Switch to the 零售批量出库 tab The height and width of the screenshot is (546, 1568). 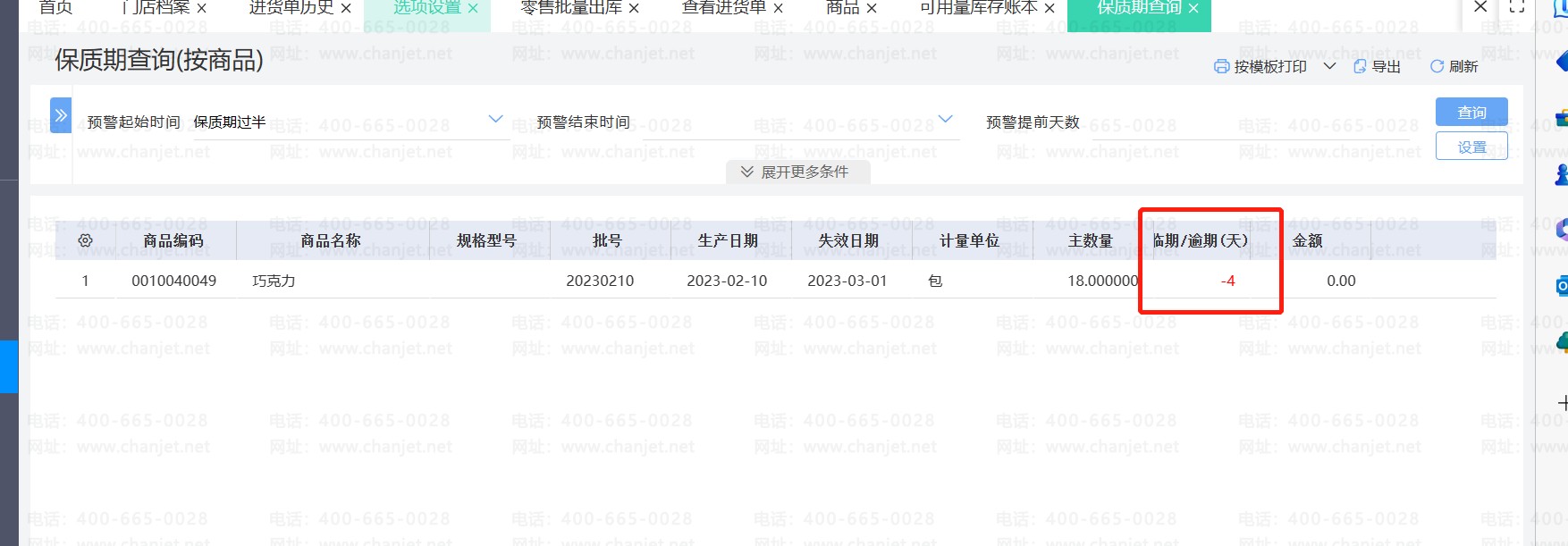coord(571,7)
